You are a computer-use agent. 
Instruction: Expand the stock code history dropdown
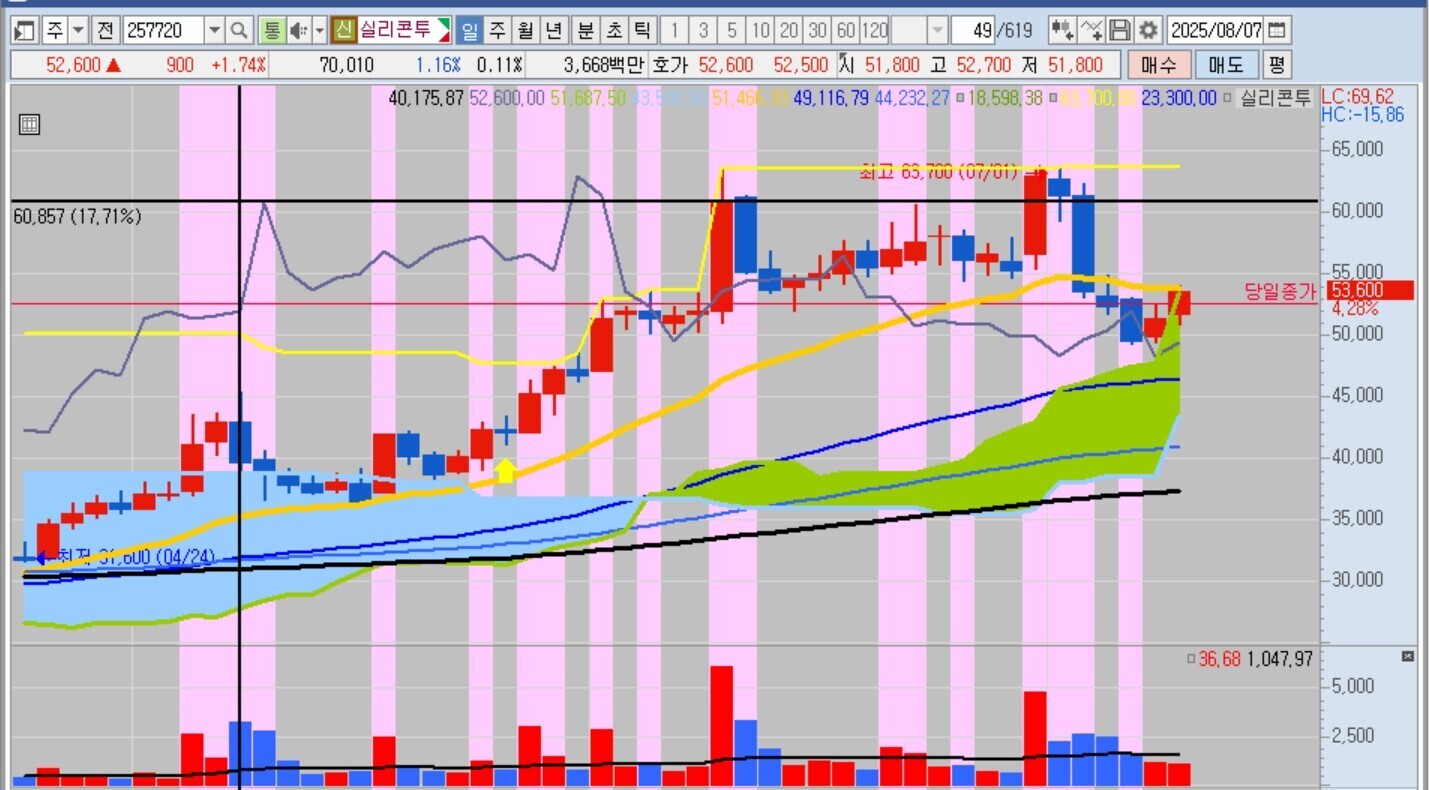click(214, 30)
